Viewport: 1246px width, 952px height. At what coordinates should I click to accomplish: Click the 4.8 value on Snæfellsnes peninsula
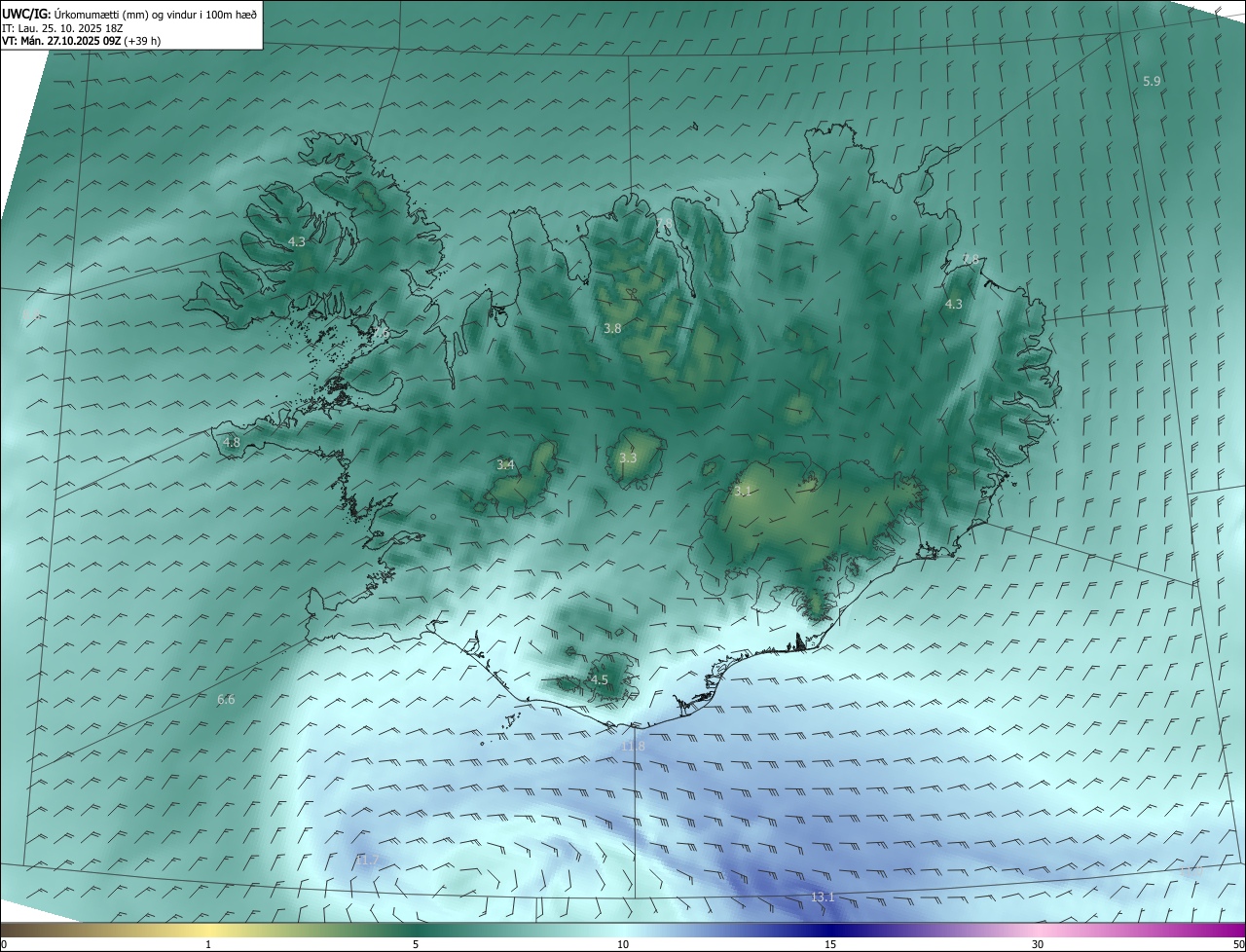pos(232,443)
